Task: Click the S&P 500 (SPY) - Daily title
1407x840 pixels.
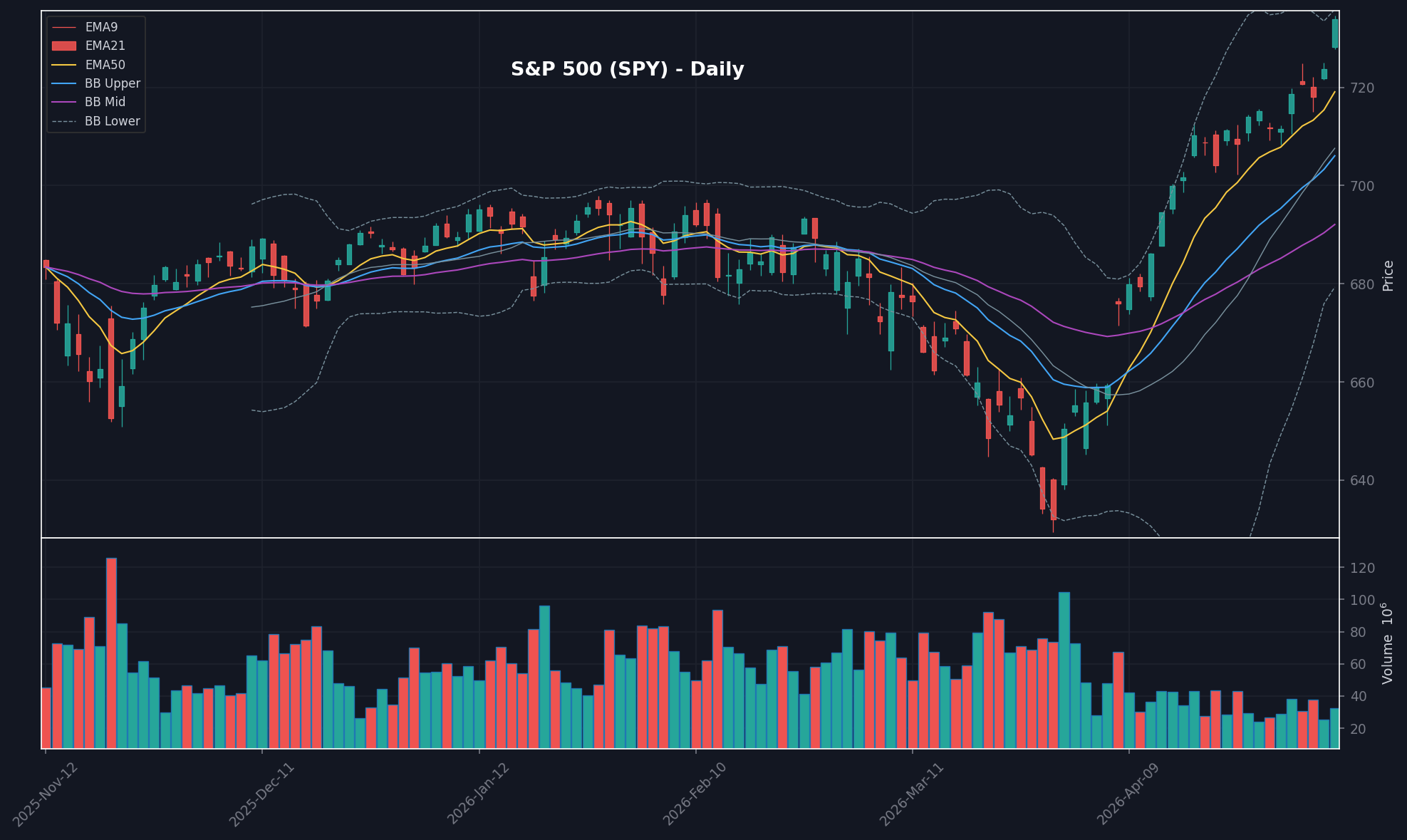Action: 627,70
